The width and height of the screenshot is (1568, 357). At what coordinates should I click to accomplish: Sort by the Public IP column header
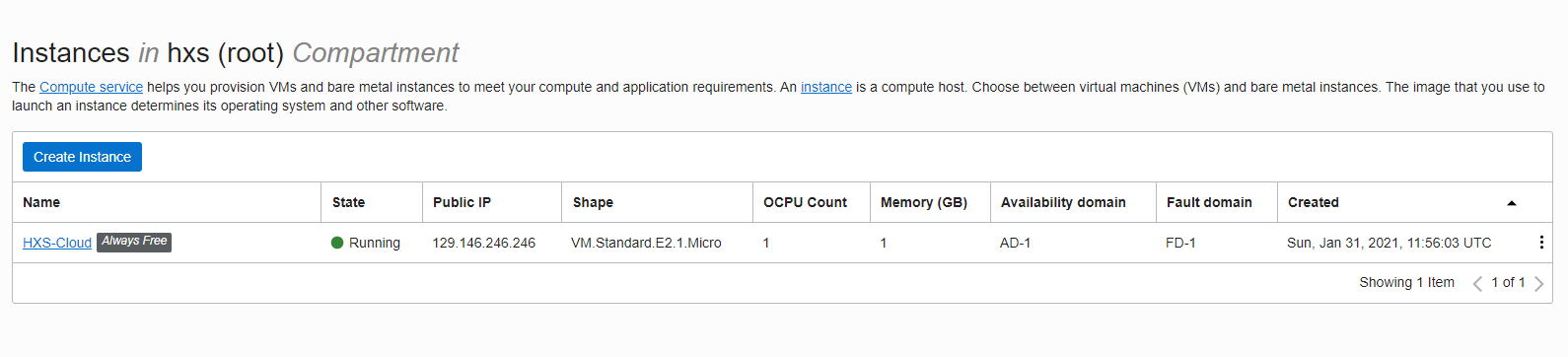pyautogui.click(x=462, y=202)
